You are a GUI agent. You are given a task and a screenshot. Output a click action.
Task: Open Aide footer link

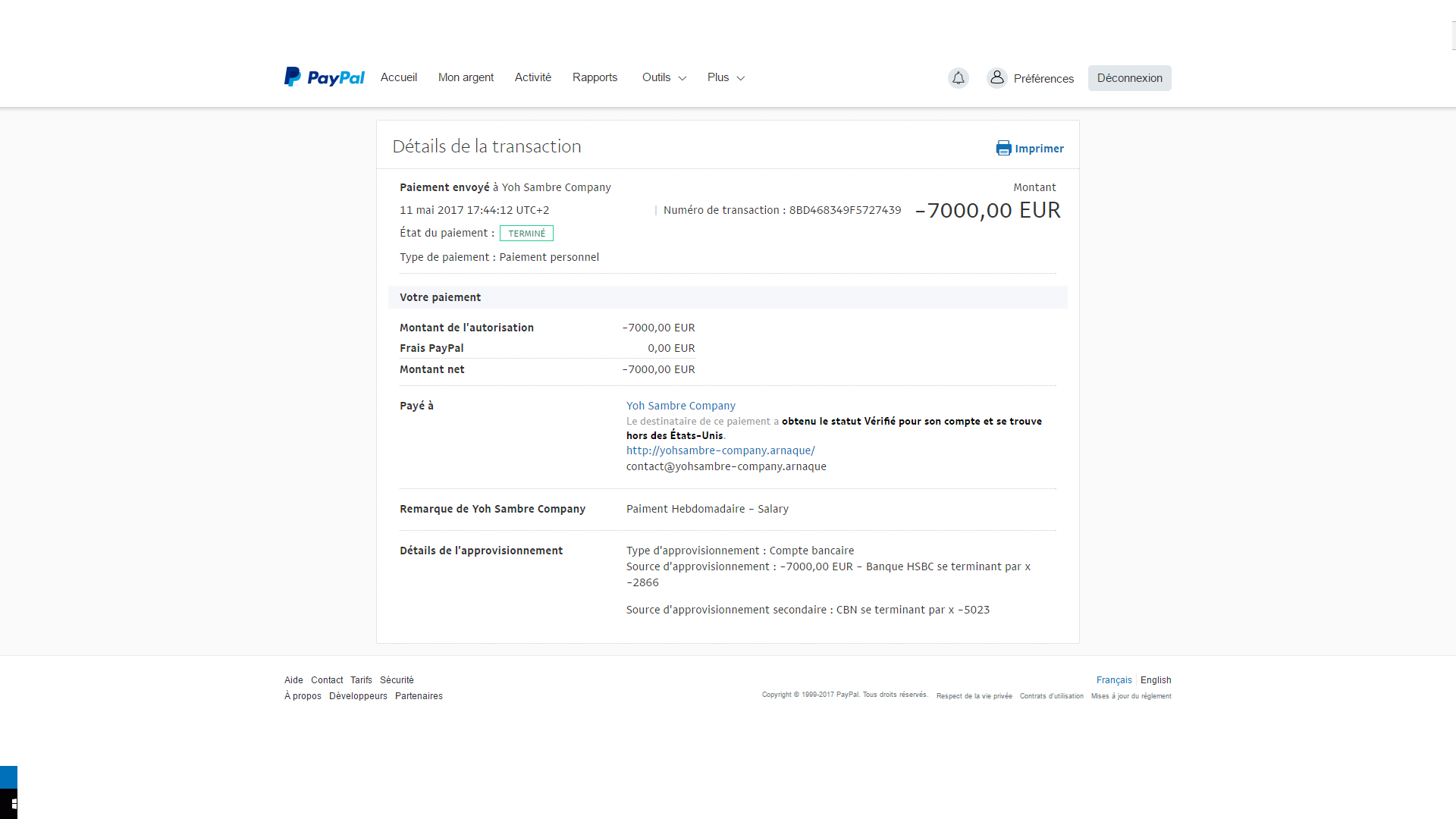click(x=293, y=680)
